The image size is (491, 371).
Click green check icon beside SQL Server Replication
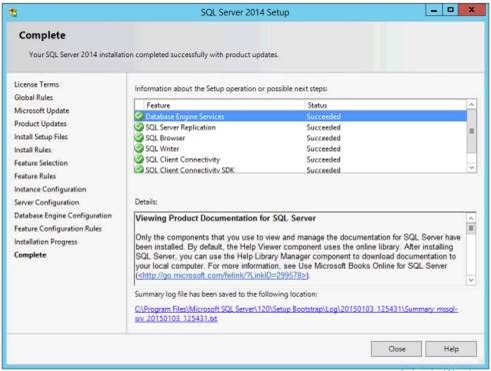click(139, 127)
